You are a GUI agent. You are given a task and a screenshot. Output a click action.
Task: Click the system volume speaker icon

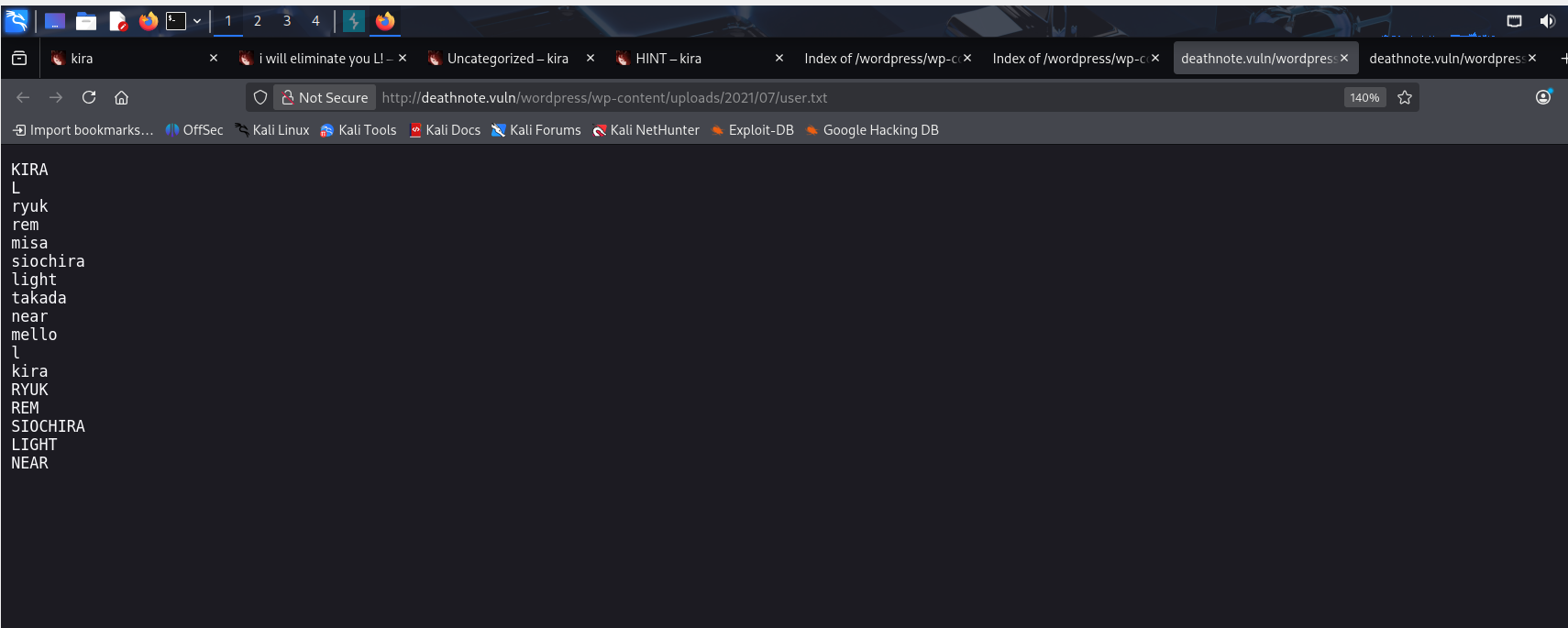pyautogui.click(x=1547, y=21)
